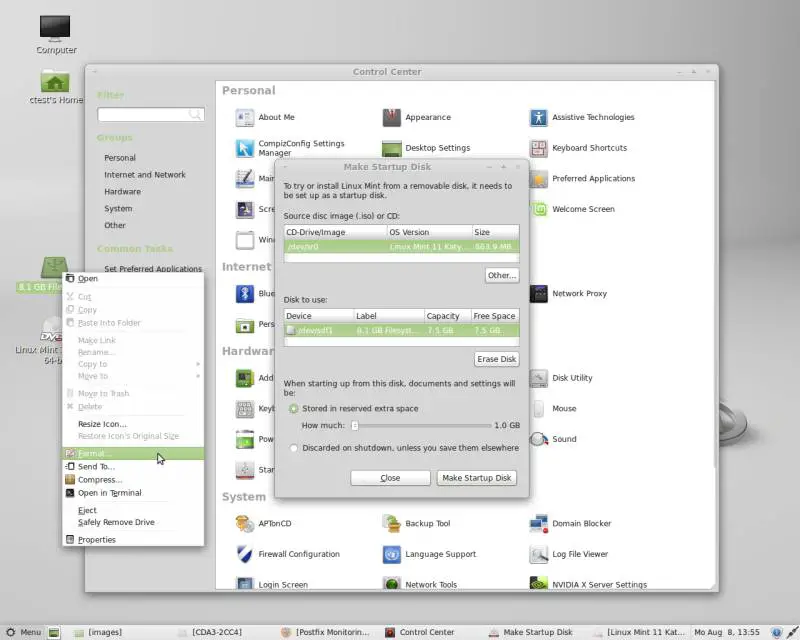The width and height of the screenshot is (800, 640).
Task: Open the Menu button on the panel
Action: (23, 632)
